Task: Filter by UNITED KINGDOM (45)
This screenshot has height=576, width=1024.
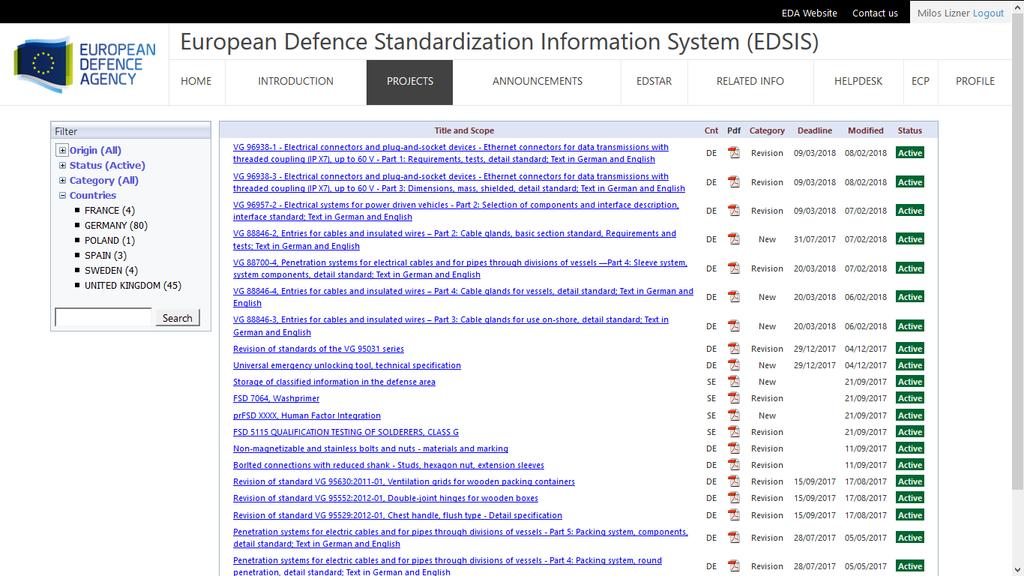Action: pos(133,285)
